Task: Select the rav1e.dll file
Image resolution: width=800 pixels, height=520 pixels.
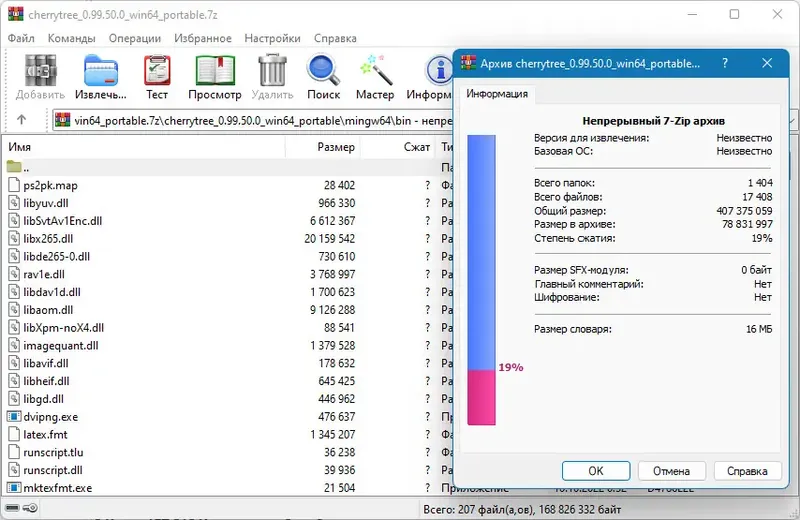Action: [44, 274]
